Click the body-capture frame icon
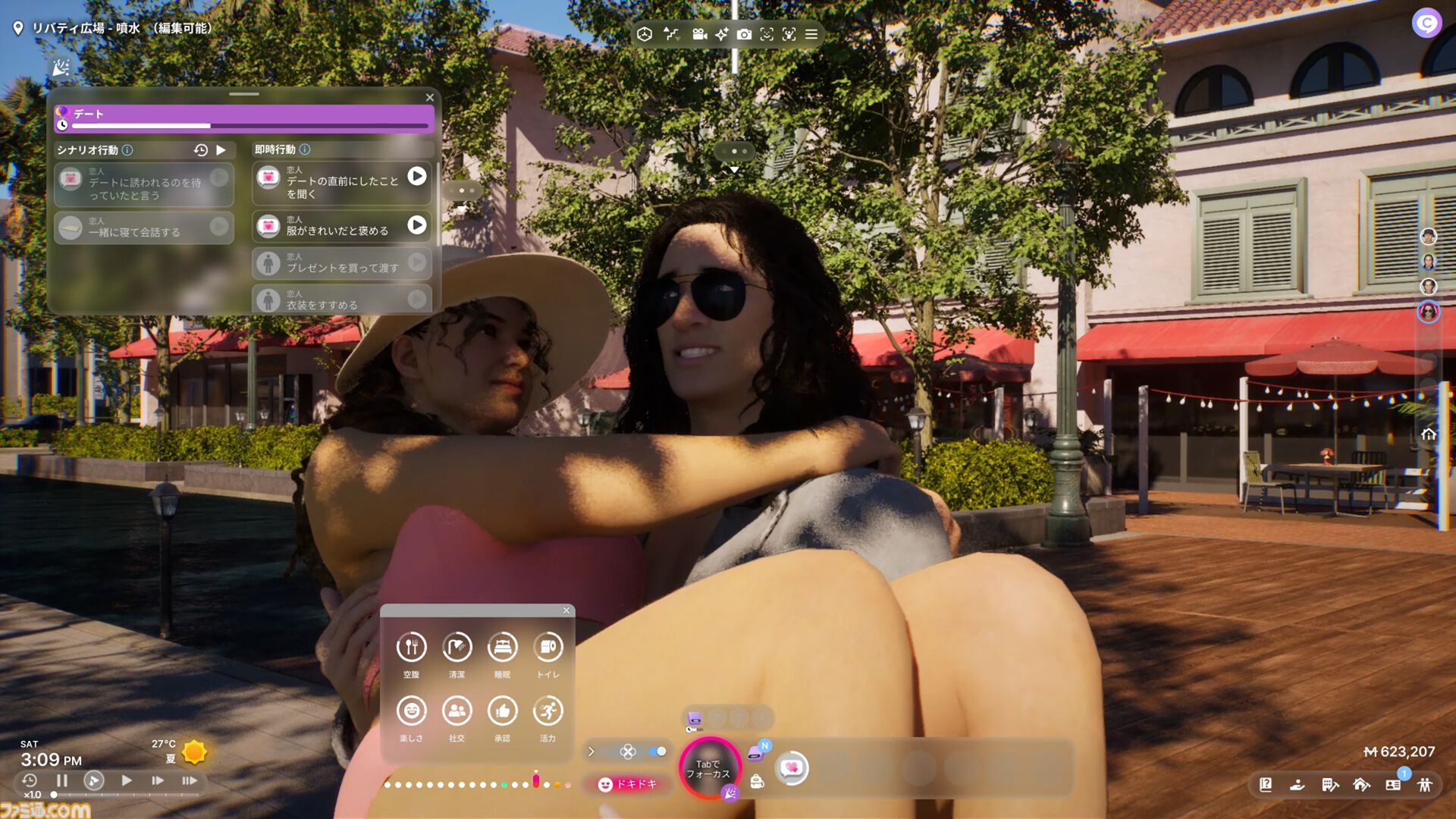 [789, 34]
